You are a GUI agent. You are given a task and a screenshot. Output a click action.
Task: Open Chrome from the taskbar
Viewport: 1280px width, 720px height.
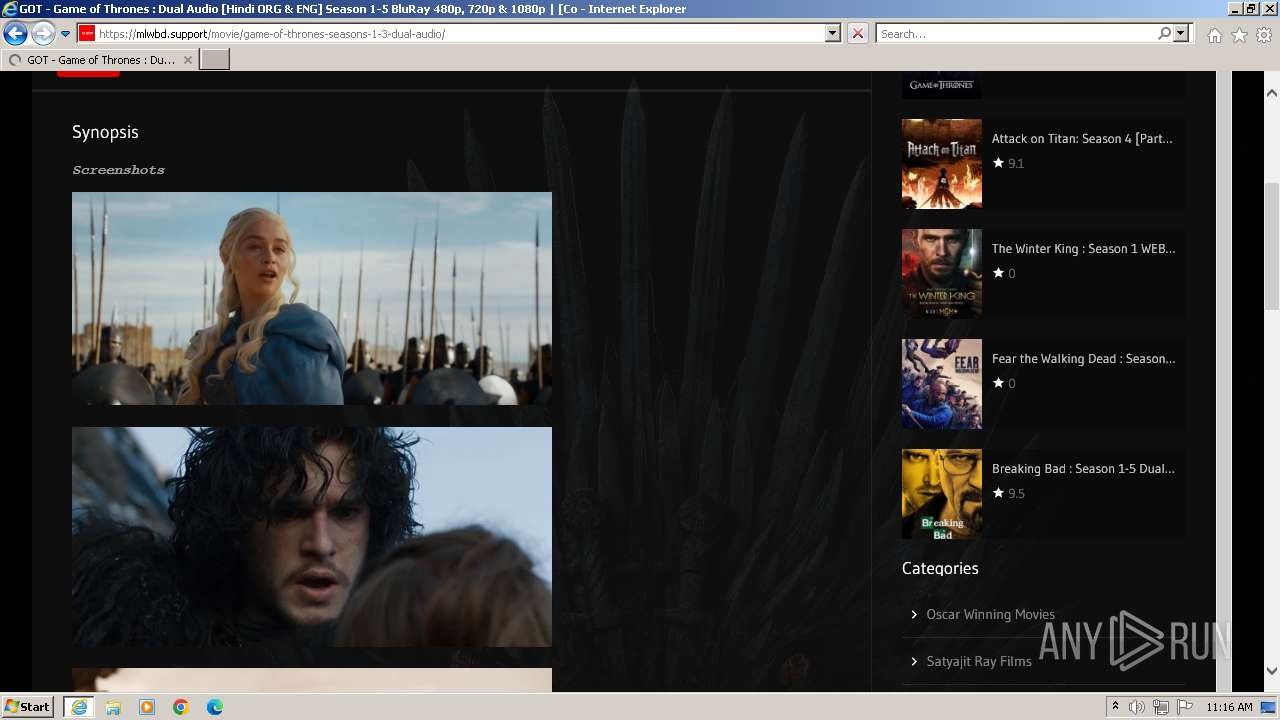point(181,707)
